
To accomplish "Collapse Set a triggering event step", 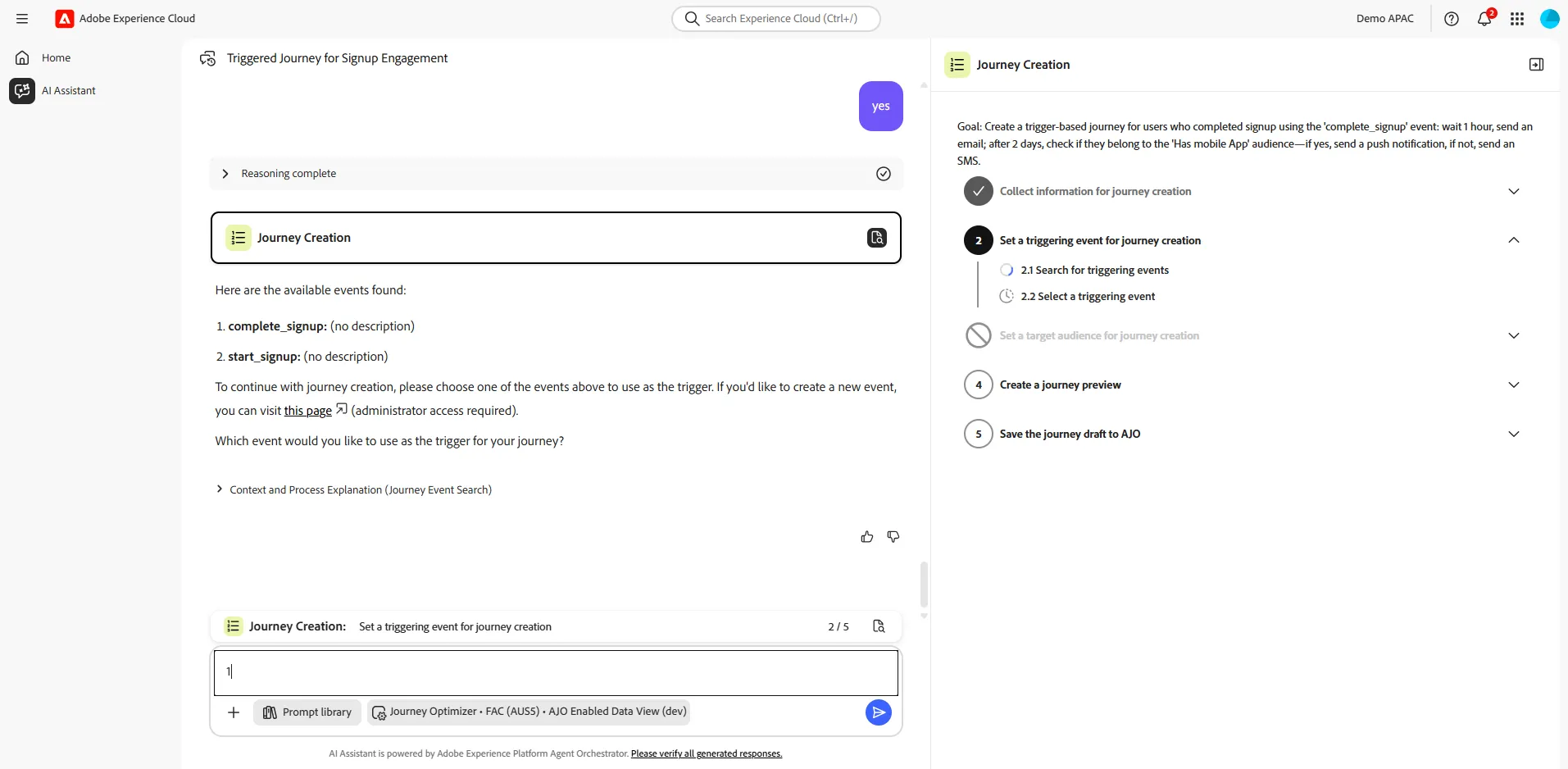I will tap(1514, 240).
